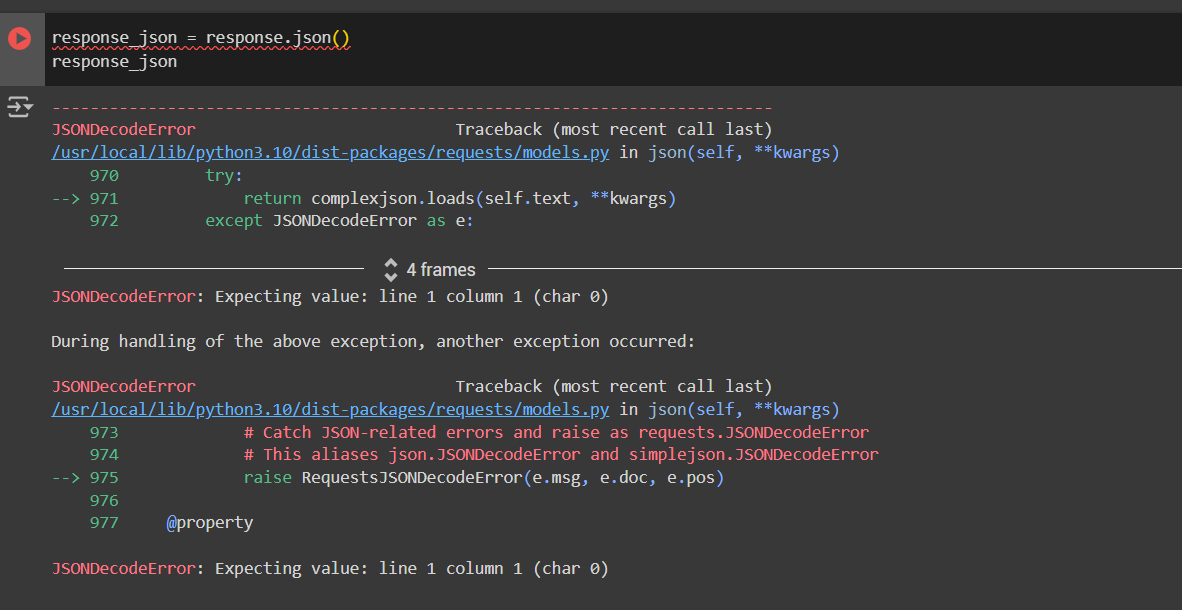Click the first 'Traceback (most recent call last)' text
The image size is (1182, 610).
[614, 130]
